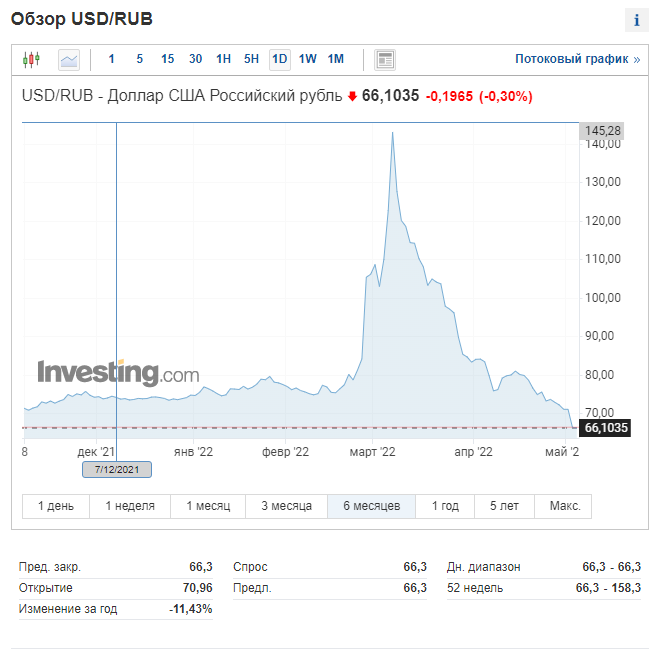Viewport: 658px width, 649px height.
Task: Select the area chart type icon
Action: click(69, 60)
